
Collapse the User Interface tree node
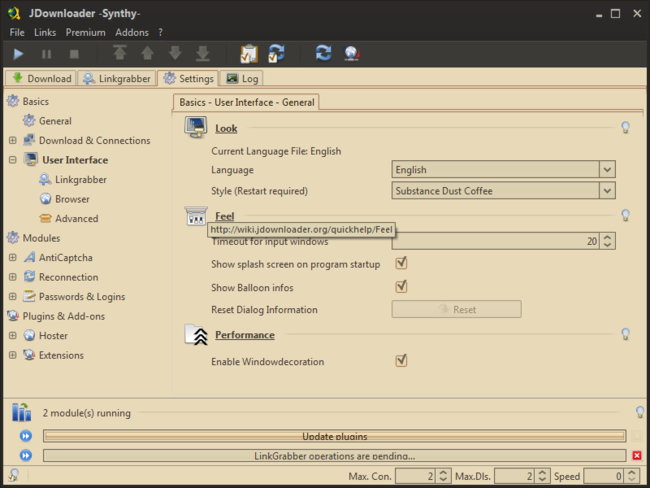click(13, 160)
